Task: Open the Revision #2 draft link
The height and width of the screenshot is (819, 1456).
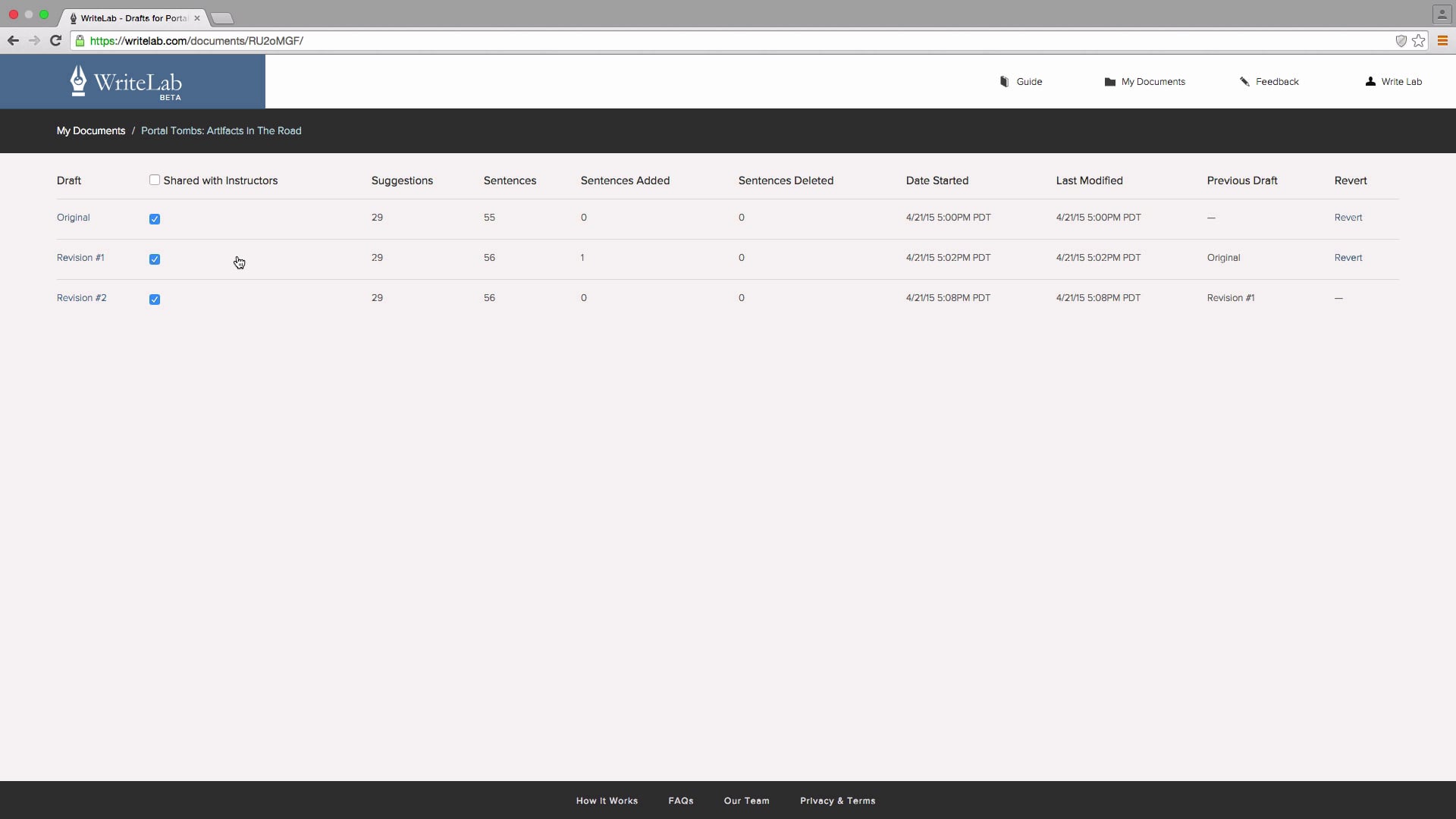Action: point(81,298)
